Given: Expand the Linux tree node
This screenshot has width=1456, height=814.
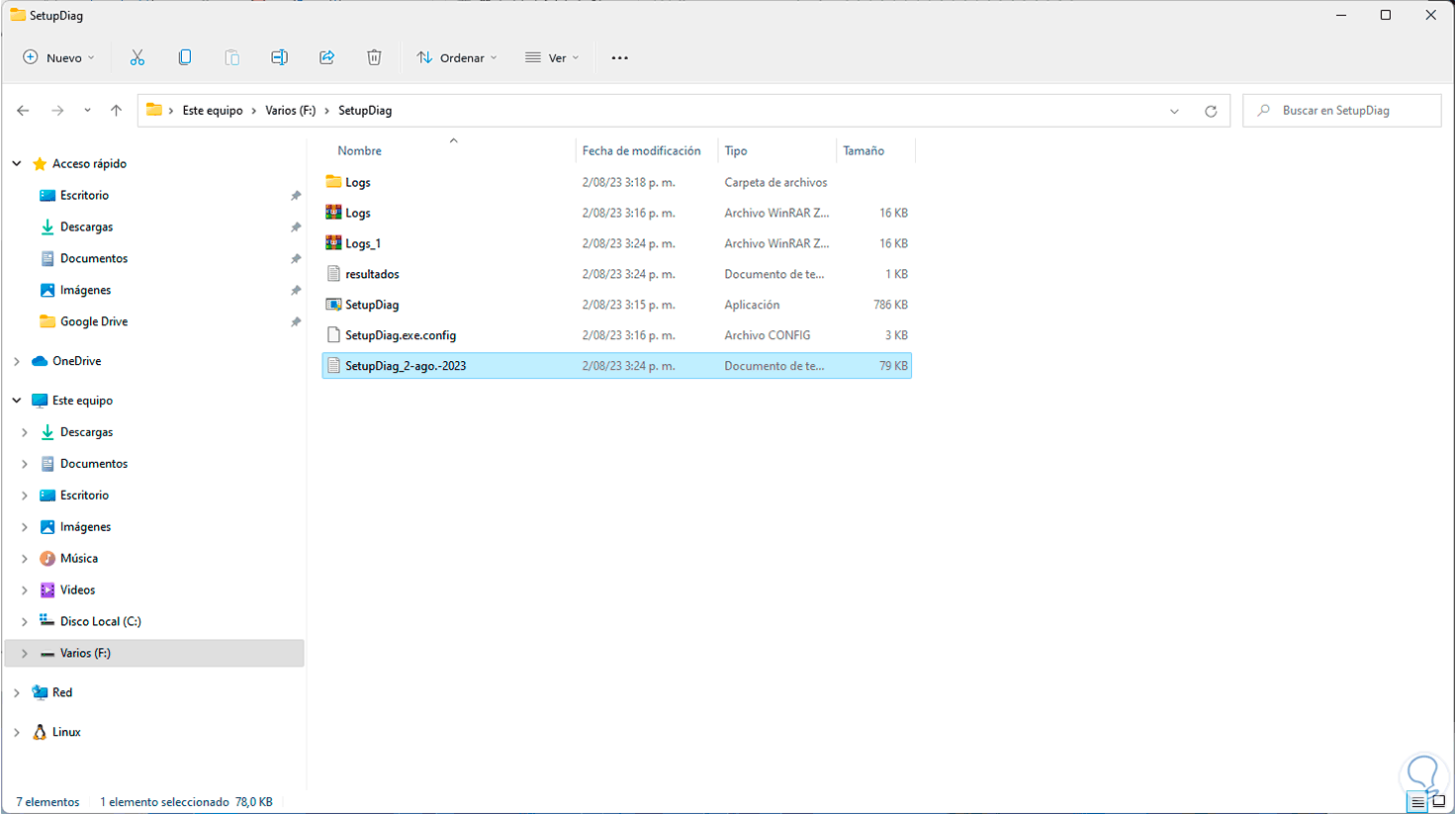Looking at the screenshot, I should pyautogui.click(x=17, y=733).
